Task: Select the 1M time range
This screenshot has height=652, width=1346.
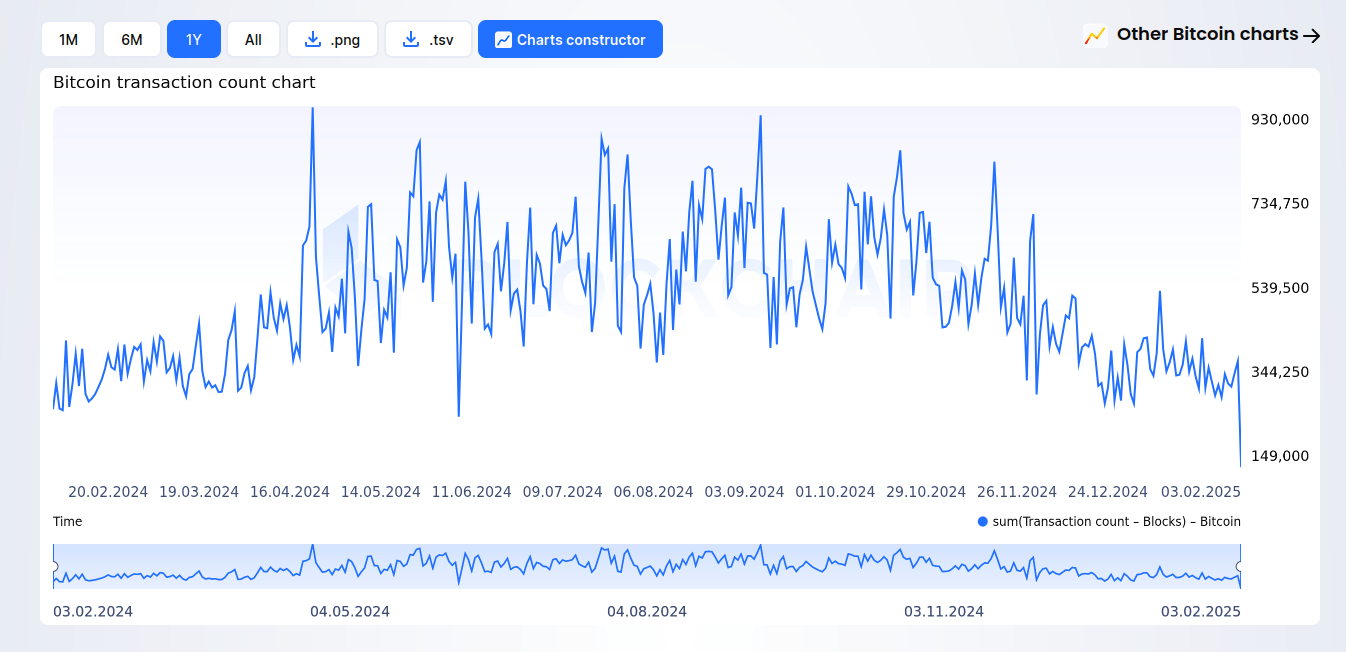Action: tap(68, 39)
